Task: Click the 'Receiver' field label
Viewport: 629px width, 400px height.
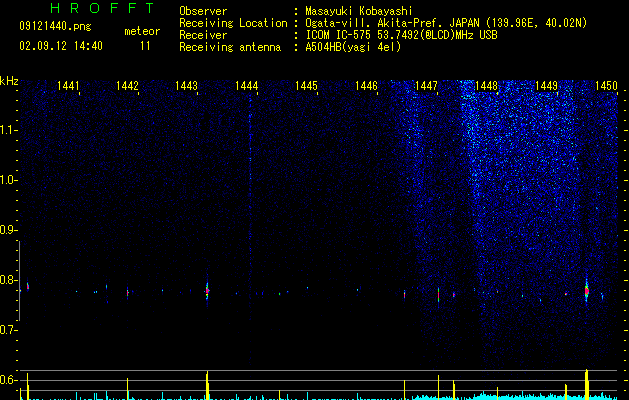Action: [x=203, y=35]
